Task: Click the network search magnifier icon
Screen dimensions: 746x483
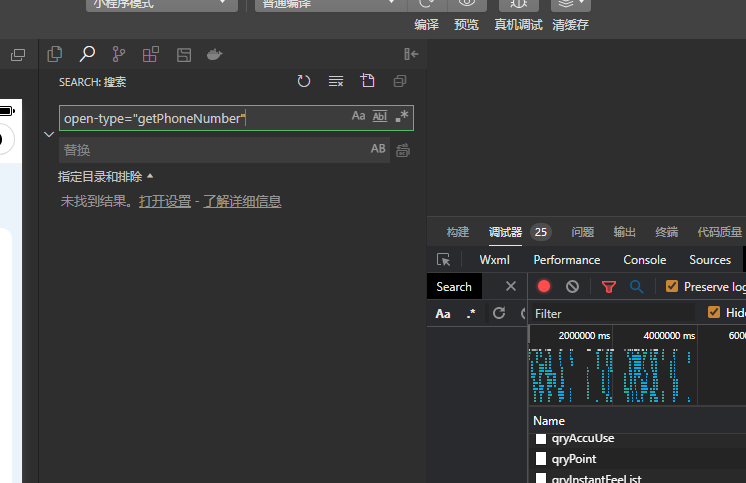Action: point(637,286)
